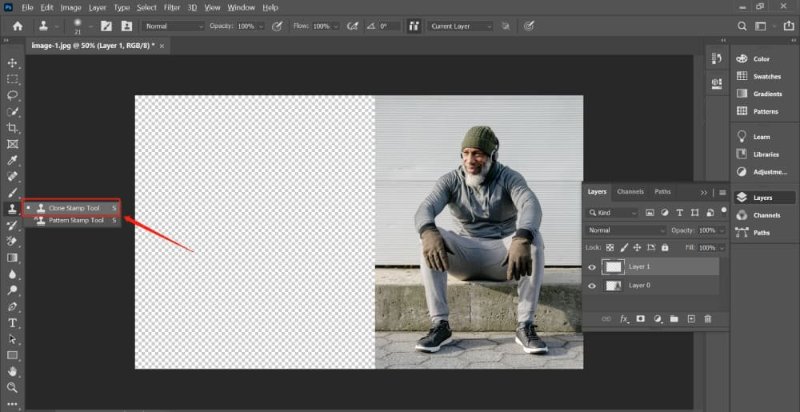Pick the Eyedropper tool
This screenshot has width=800, height=412.
(13, 160)
